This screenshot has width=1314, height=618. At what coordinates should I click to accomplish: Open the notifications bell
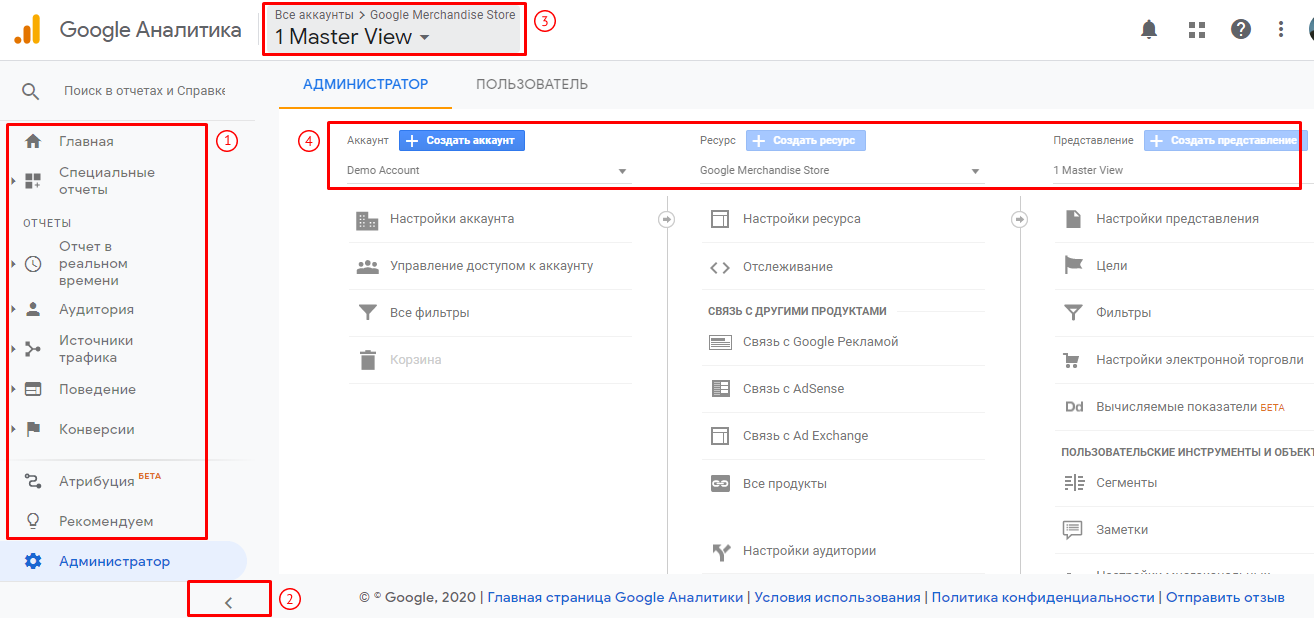1149,30
